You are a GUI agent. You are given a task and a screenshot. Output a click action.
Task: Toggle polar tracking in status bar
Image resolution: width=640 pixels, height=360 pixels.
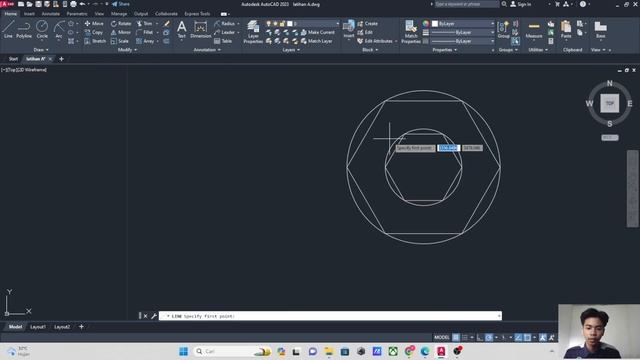click(489, 338)
